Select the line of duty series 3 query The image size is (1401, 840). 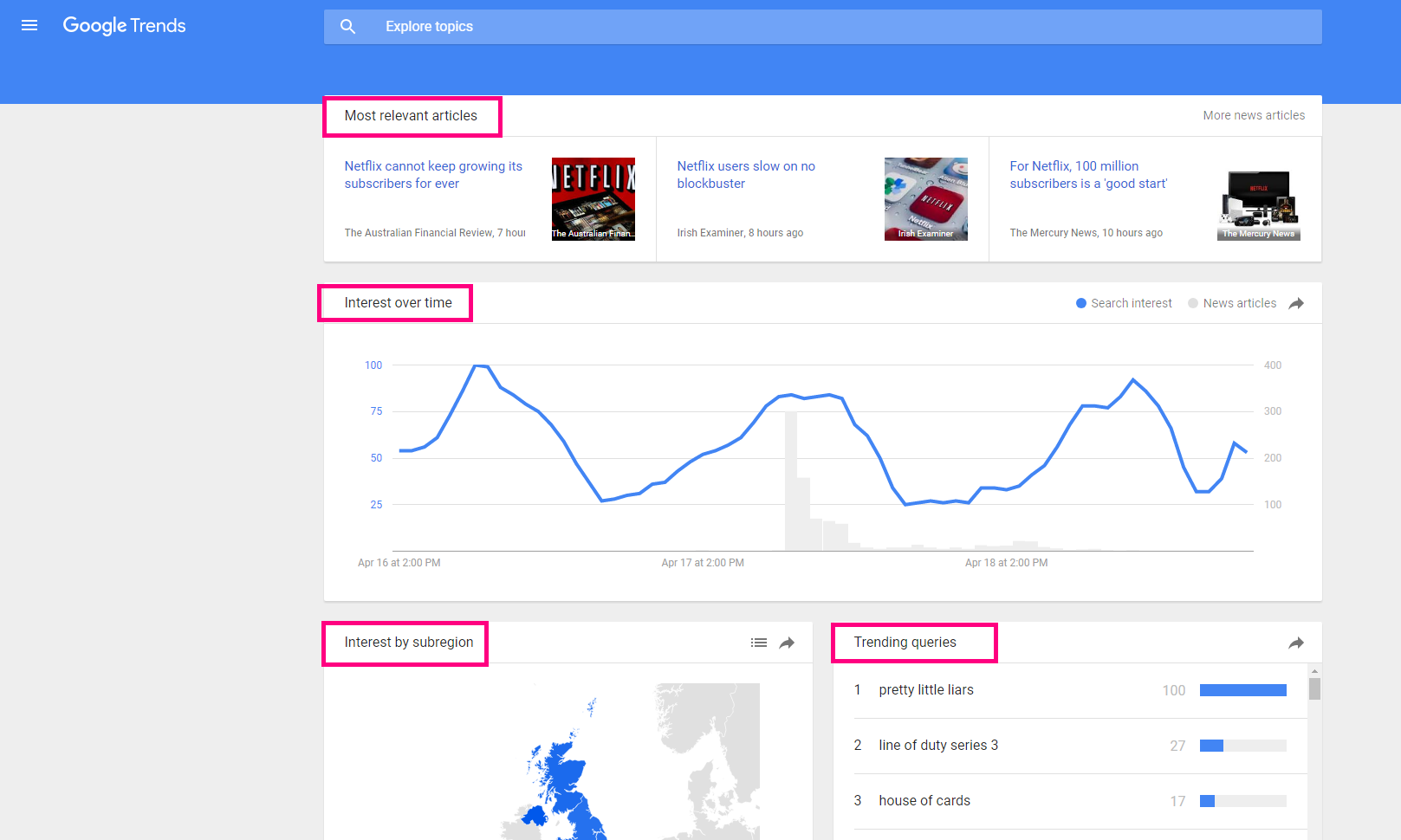point(938,746)
